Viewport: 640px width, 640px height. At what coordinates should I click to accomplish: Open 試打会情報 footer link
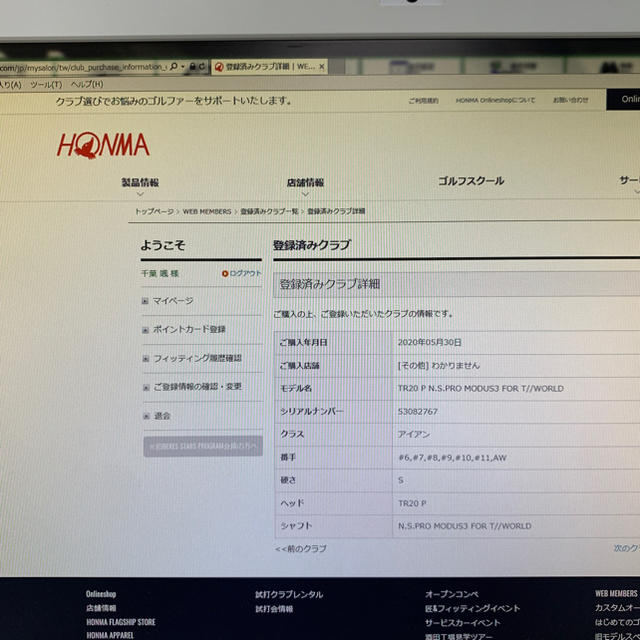274,609
